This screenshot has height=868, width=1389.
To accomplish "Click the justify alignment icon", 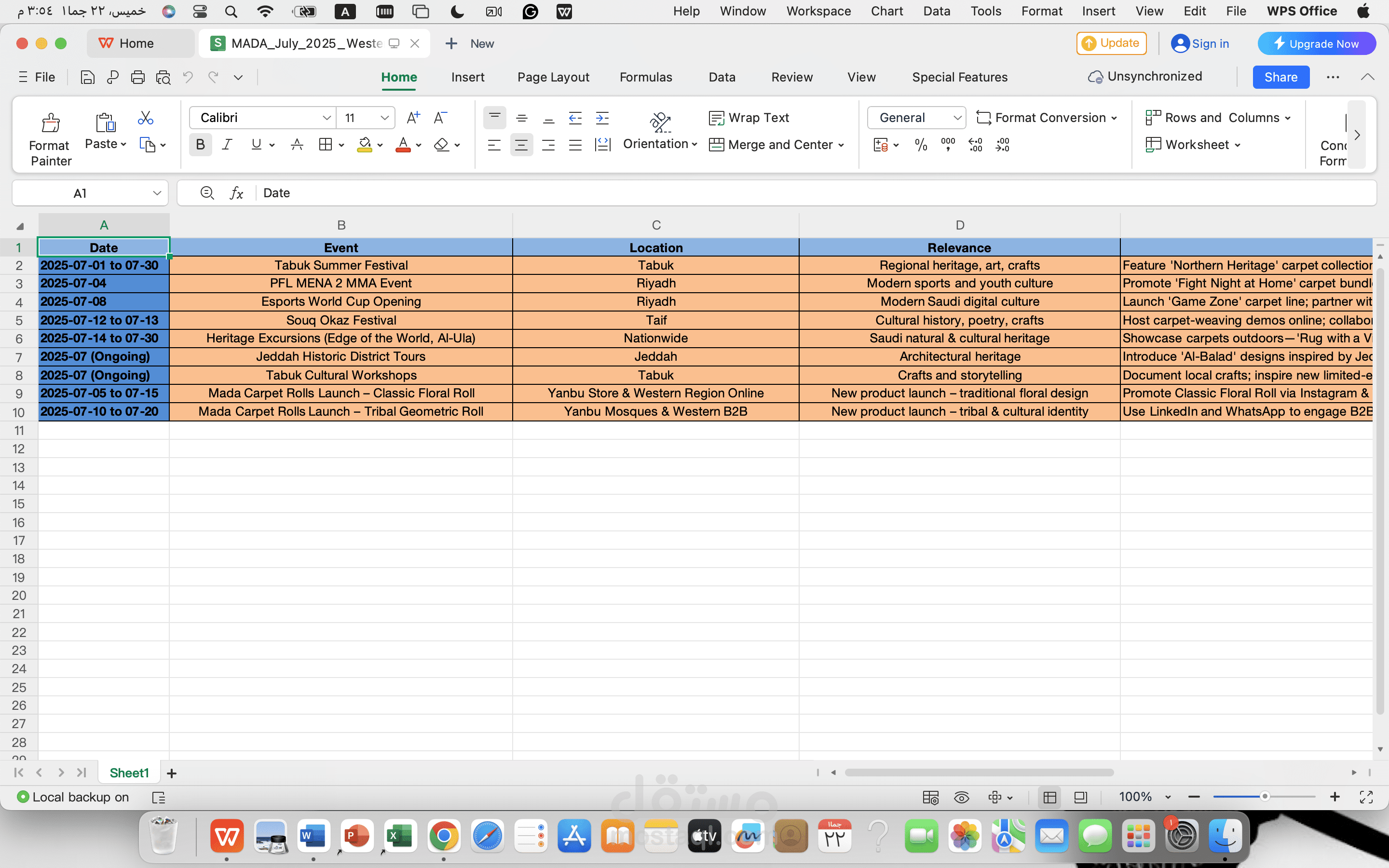I will click(x=575, y=145).
